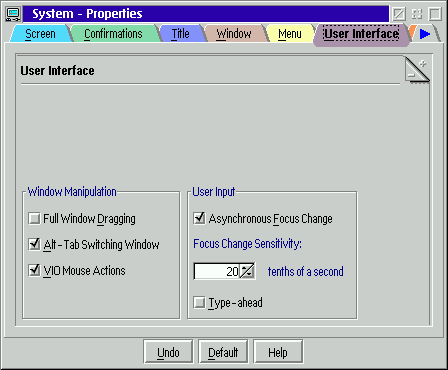
Task: Disable Asynchronous Focus Change
Action: pyautogui.click(x=199, y=218)
